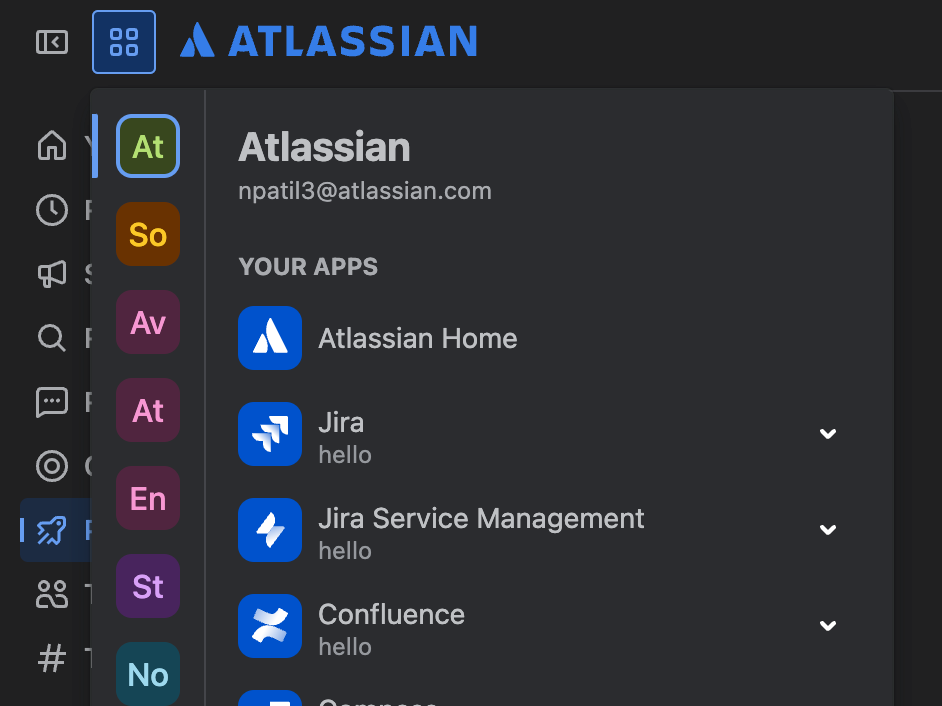Screen dimensions: 942x706
Task: Expand the Jira sites chevron
Action: pyautogui.click(x=828, y=434)
